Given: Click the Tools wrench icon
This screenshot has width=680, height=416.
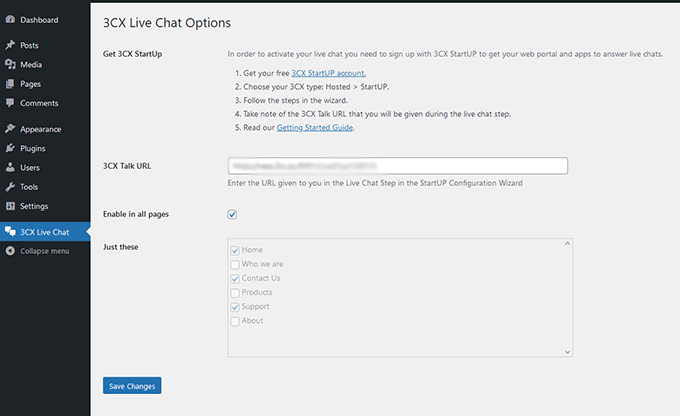Looking at the screenshot, I should point(10,187).
